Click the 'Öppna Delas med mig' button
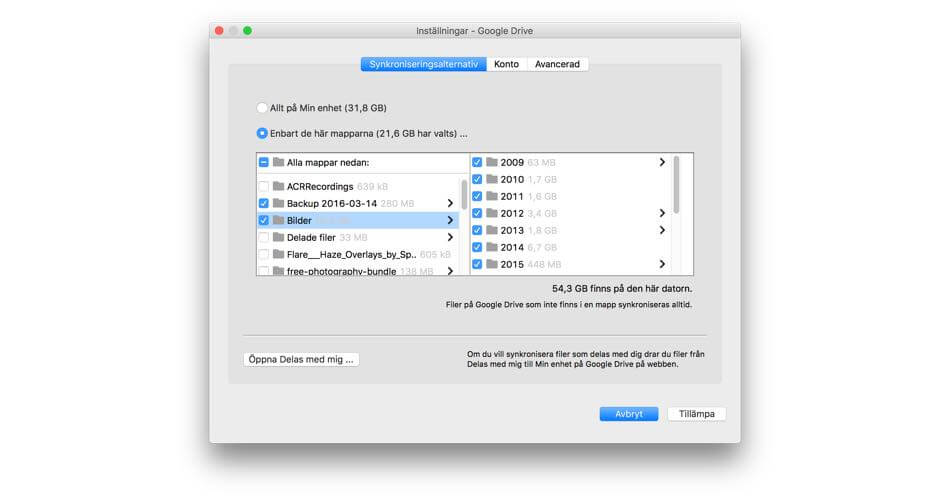 (x=301, y=359)
